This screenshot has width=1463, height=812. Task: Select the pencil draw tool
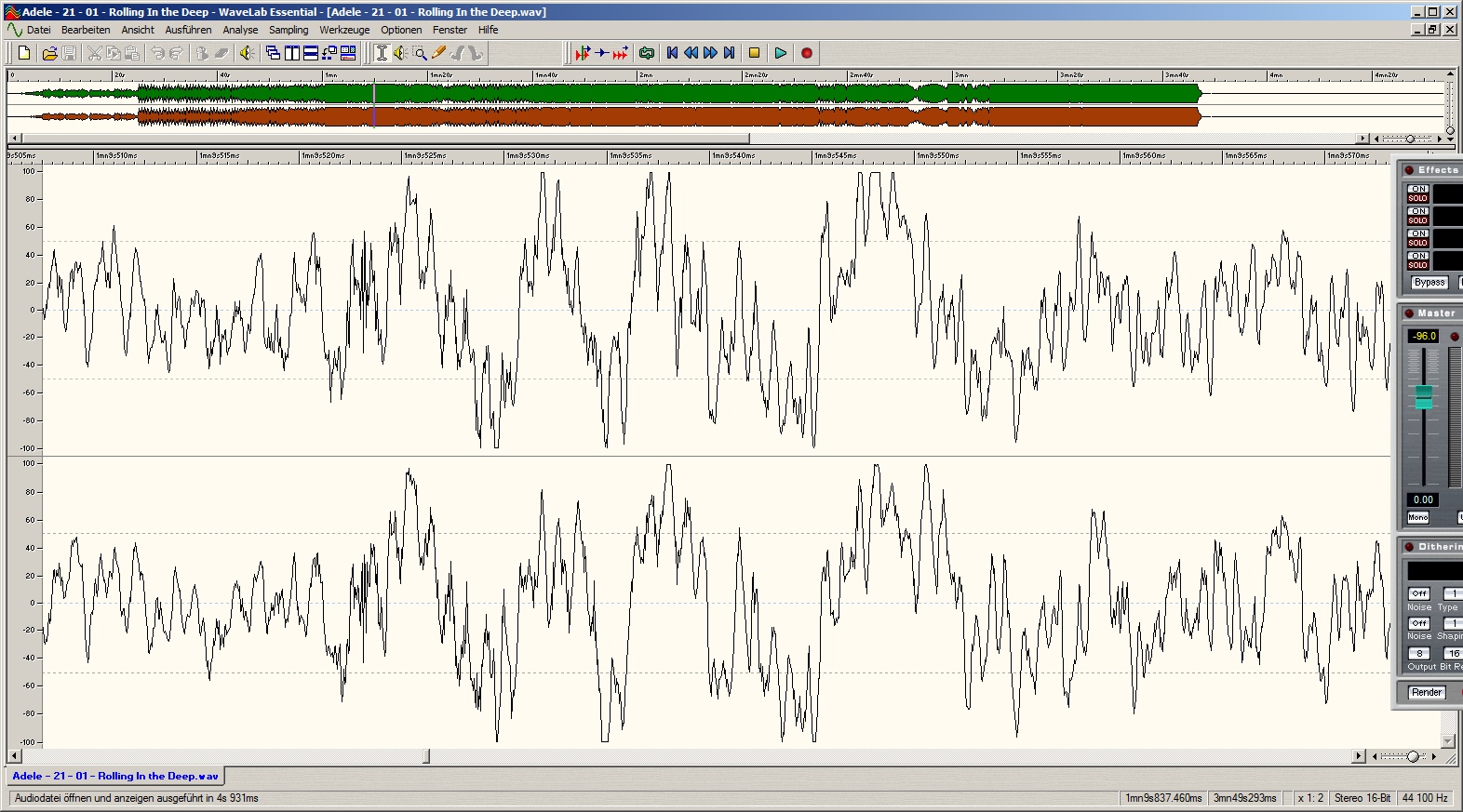point(438,53)
